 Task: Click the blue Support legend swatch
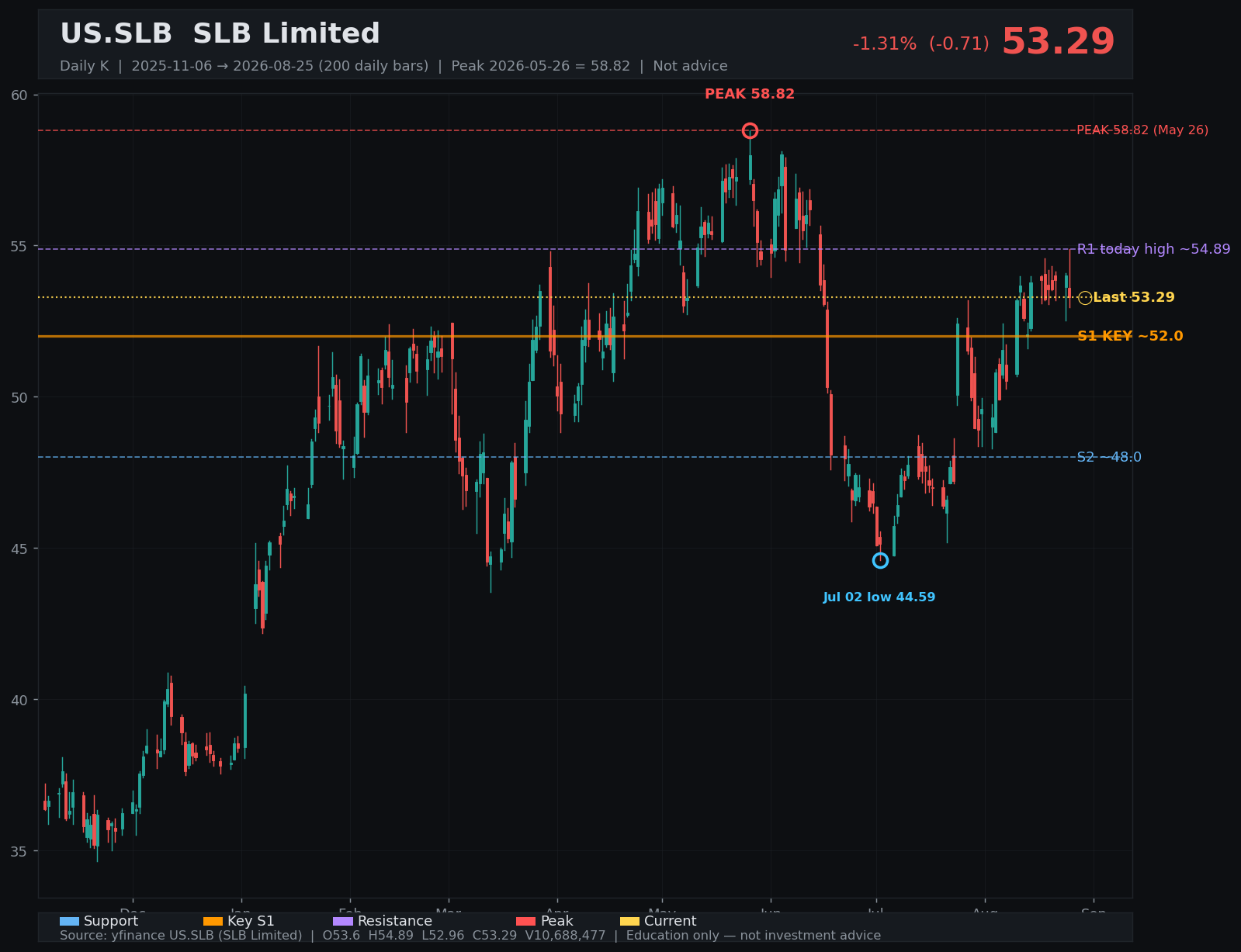coord(69,922)
